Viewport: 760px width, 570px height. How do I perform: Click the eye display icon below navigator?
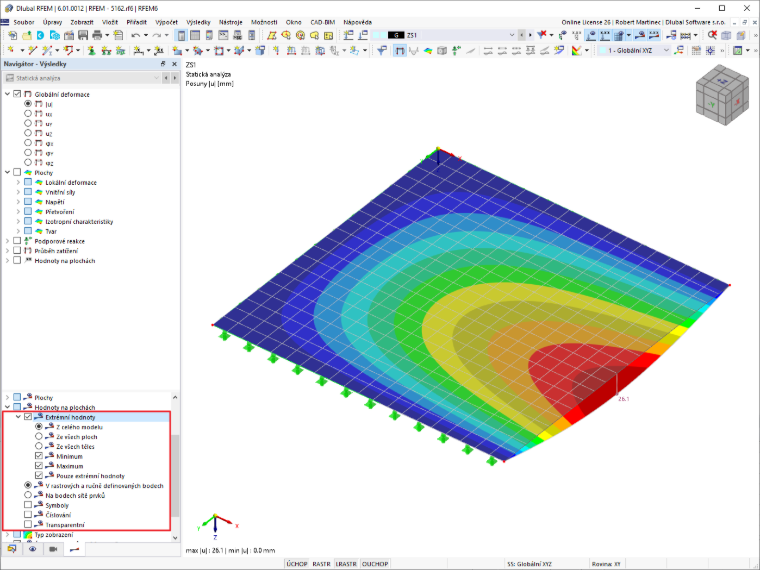tap(32, 549)
